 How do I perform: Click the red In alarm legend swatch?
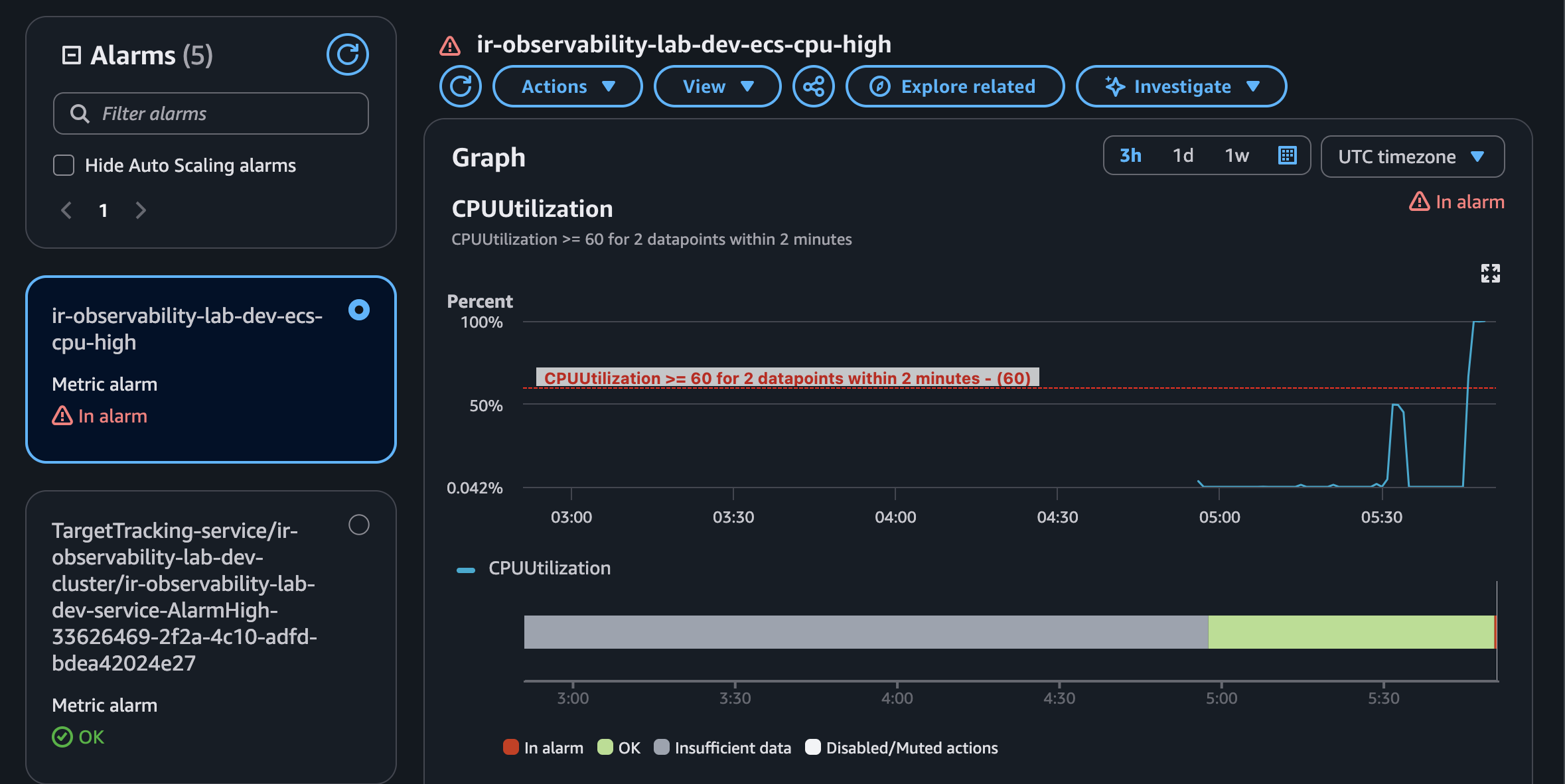[510, 748]
